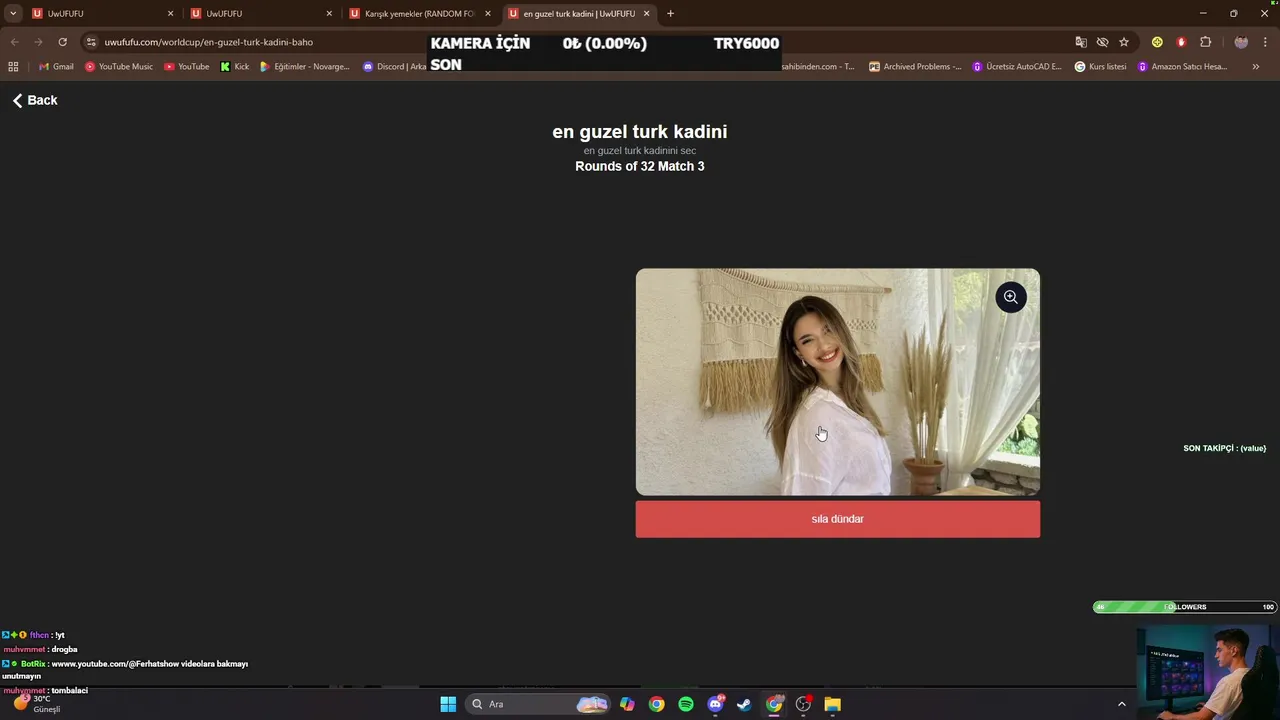Open the Chrome extensions puzzle icon

click(1205, 42)
